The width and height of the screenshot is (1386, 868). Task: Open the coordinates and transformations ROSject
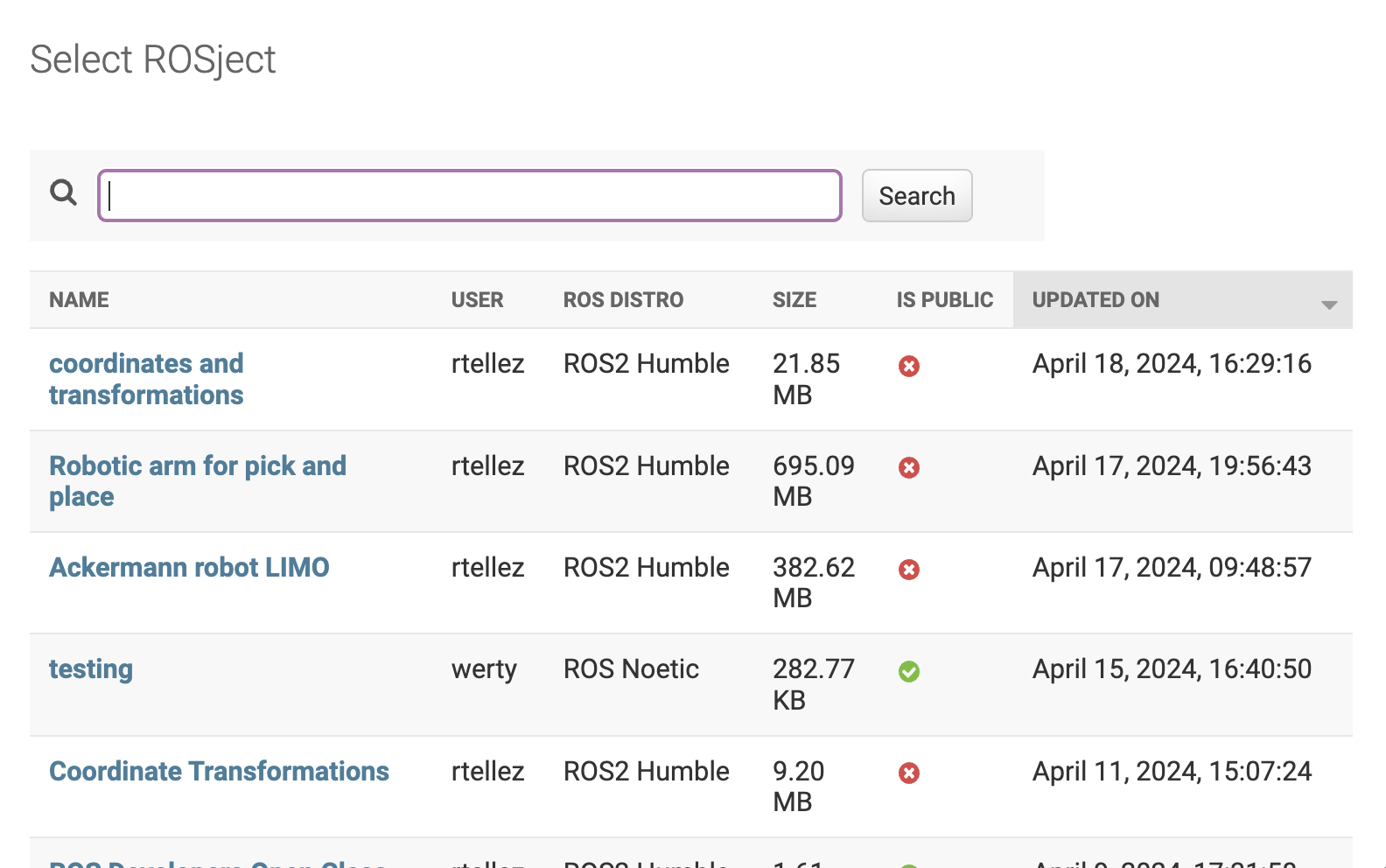tap(146, 379)
